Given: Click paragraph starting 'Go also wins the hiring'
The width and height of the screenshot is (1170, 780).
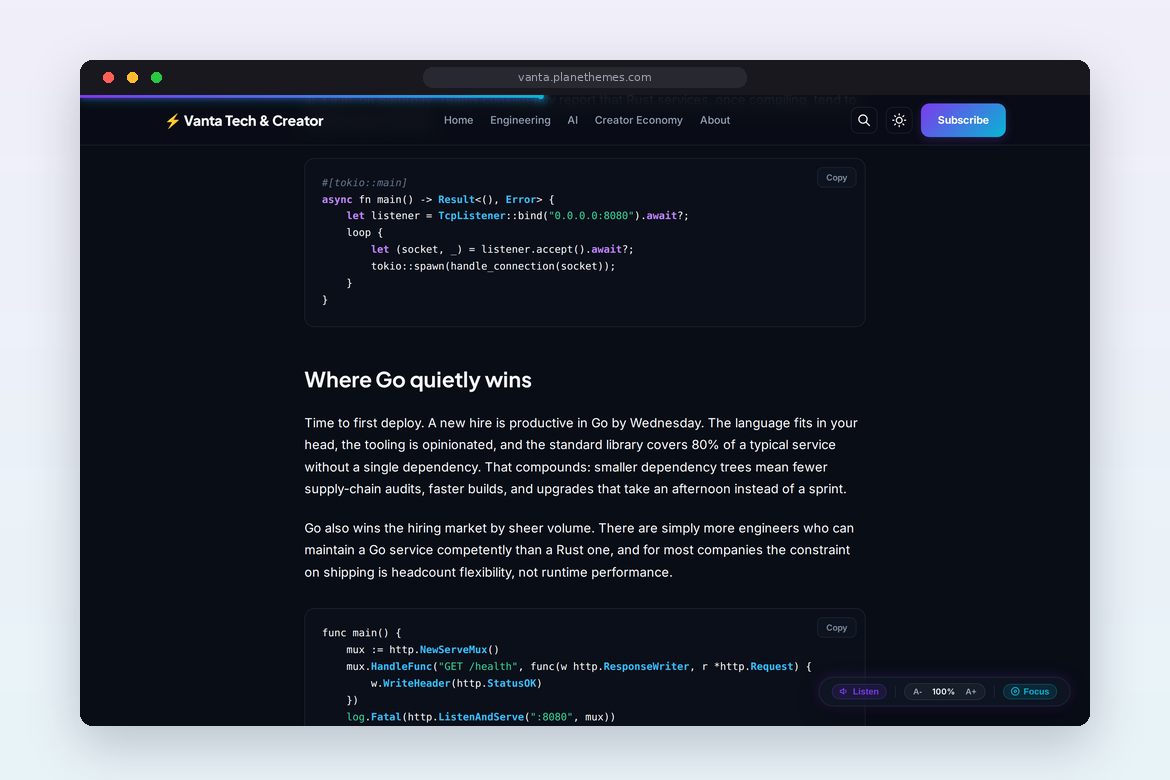Looking at the screenshot, I should coord(579,550).
